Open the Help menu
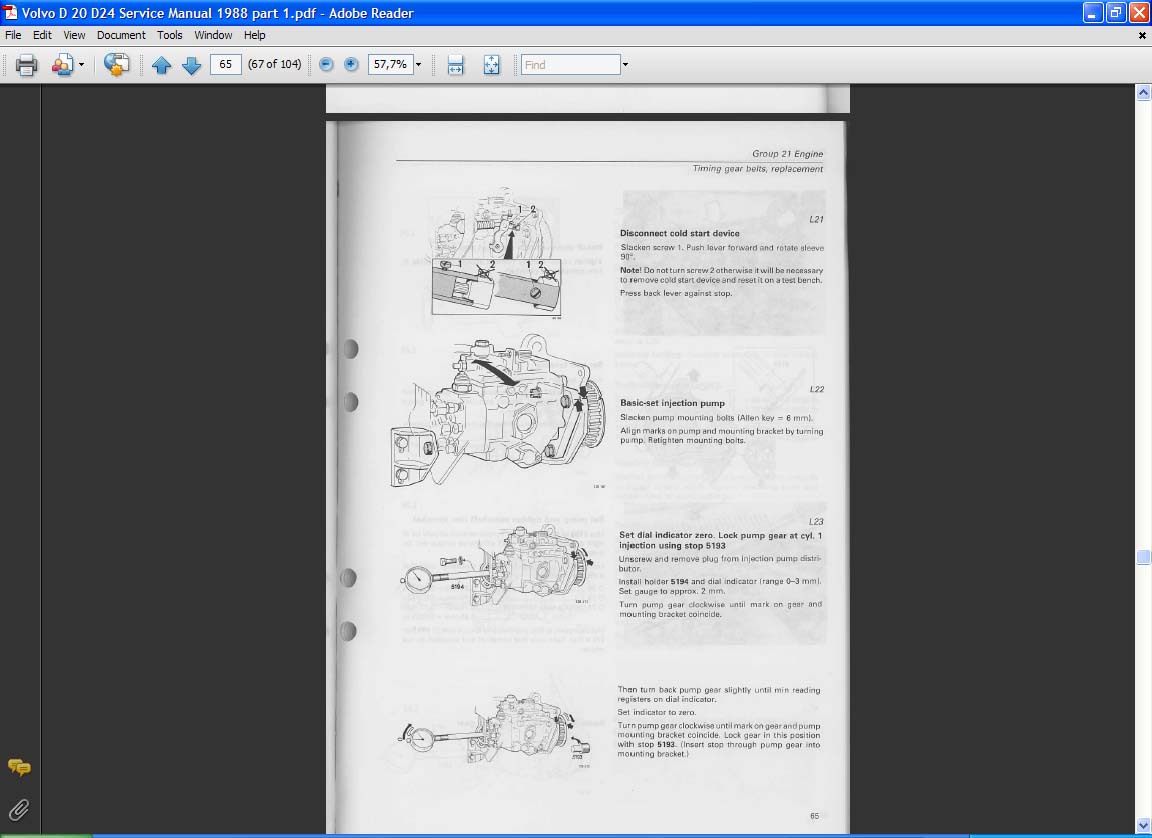Viewport: 1152px width, 838px height. point(254,35)
